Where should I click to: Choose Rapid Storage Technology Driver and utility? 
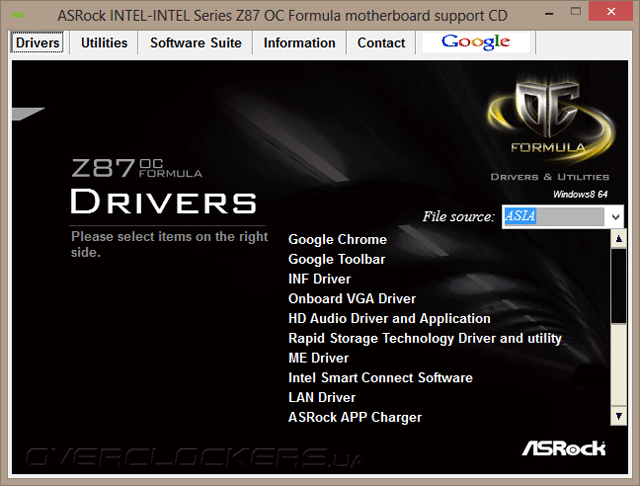pos(425,338)
